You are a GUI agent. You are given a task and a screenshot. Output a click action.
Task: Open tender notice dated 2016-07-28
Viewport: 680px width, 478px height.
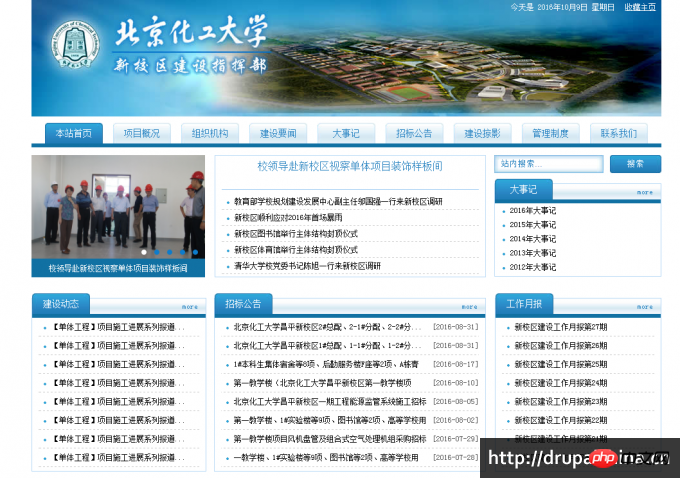pyautogui.click(x=326, y=458)
